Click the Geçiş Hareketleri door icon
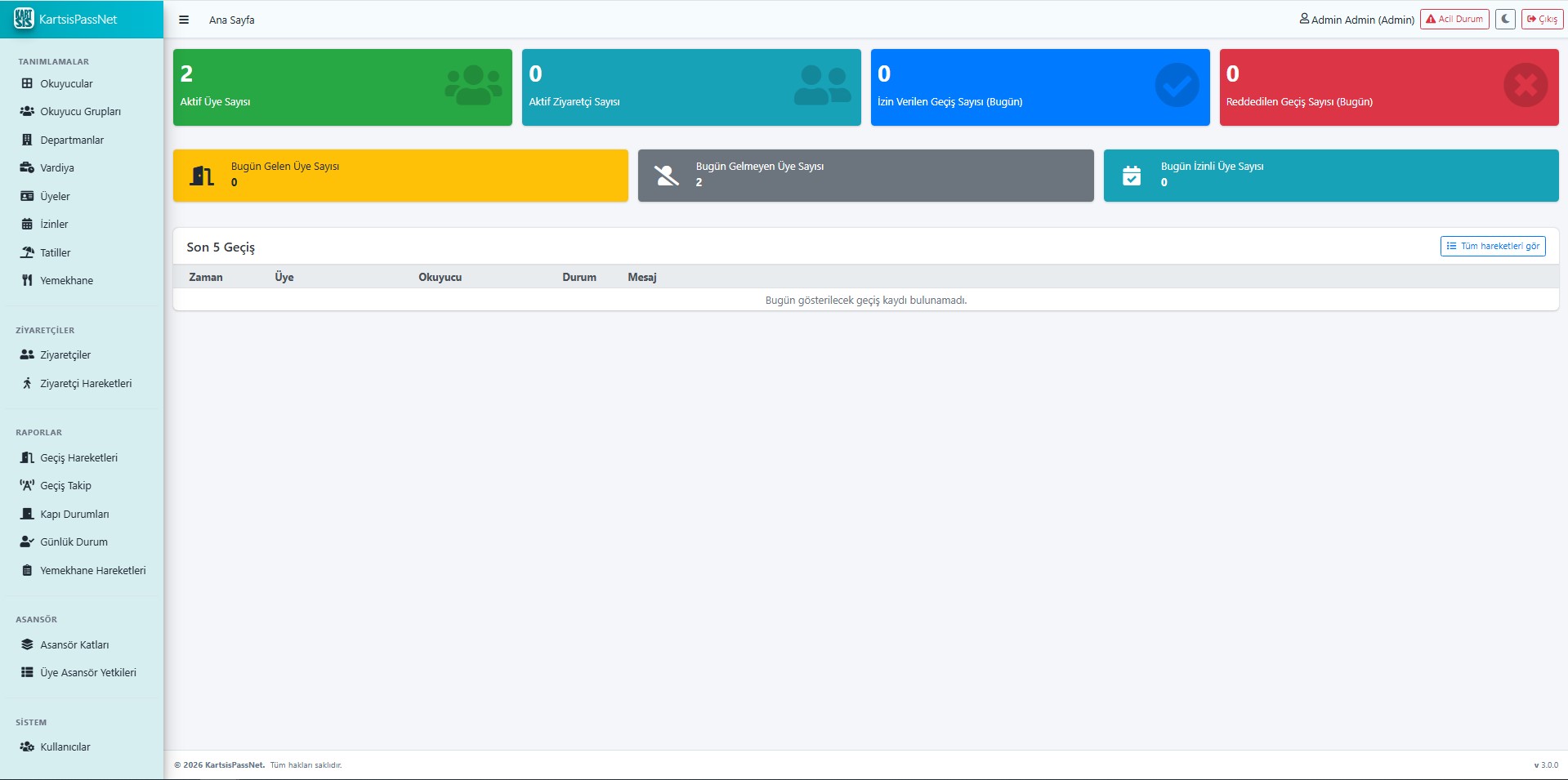This screenshot has height=780, width=1568. pos(27,457)
